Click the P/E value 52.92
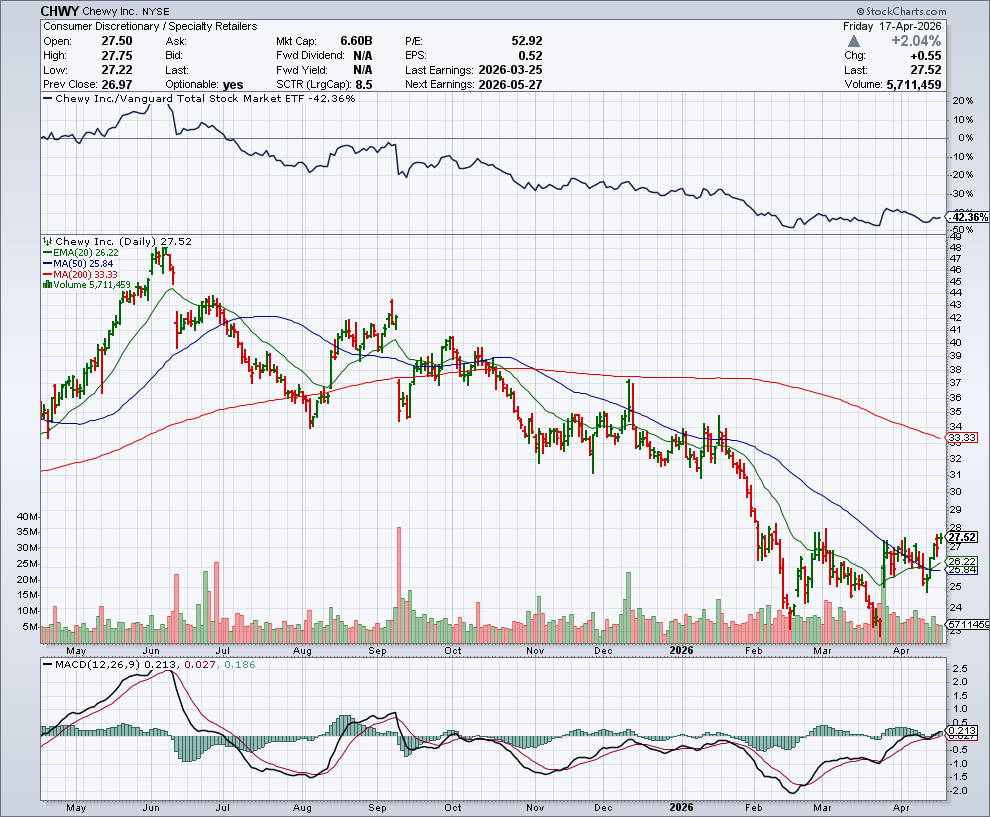 tap(527, 41)
